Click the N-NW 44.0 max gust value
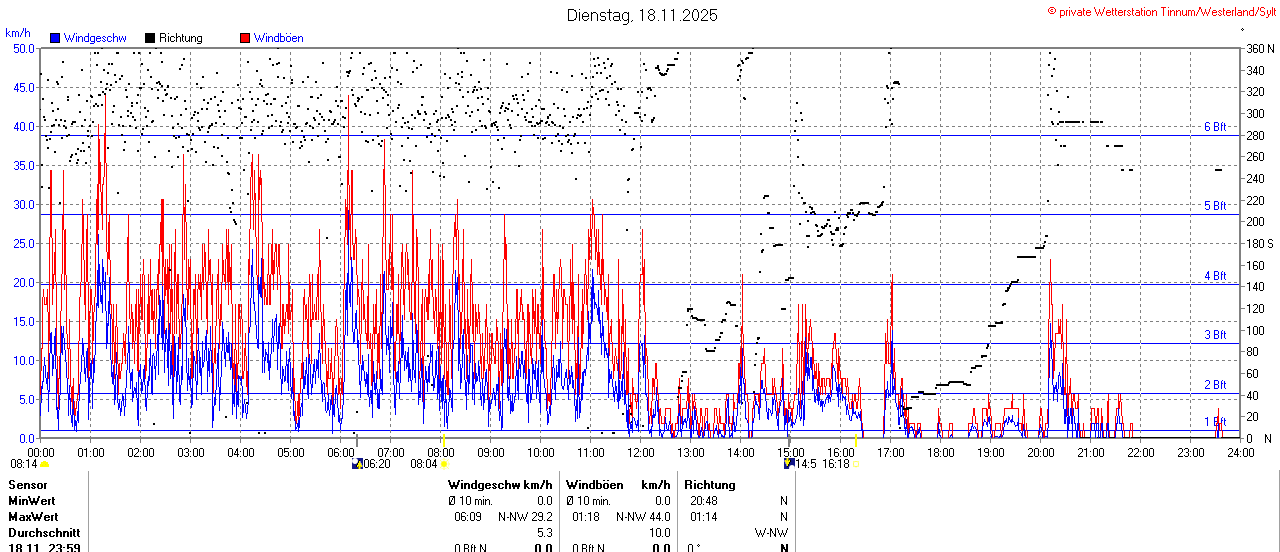 (643, 516)
